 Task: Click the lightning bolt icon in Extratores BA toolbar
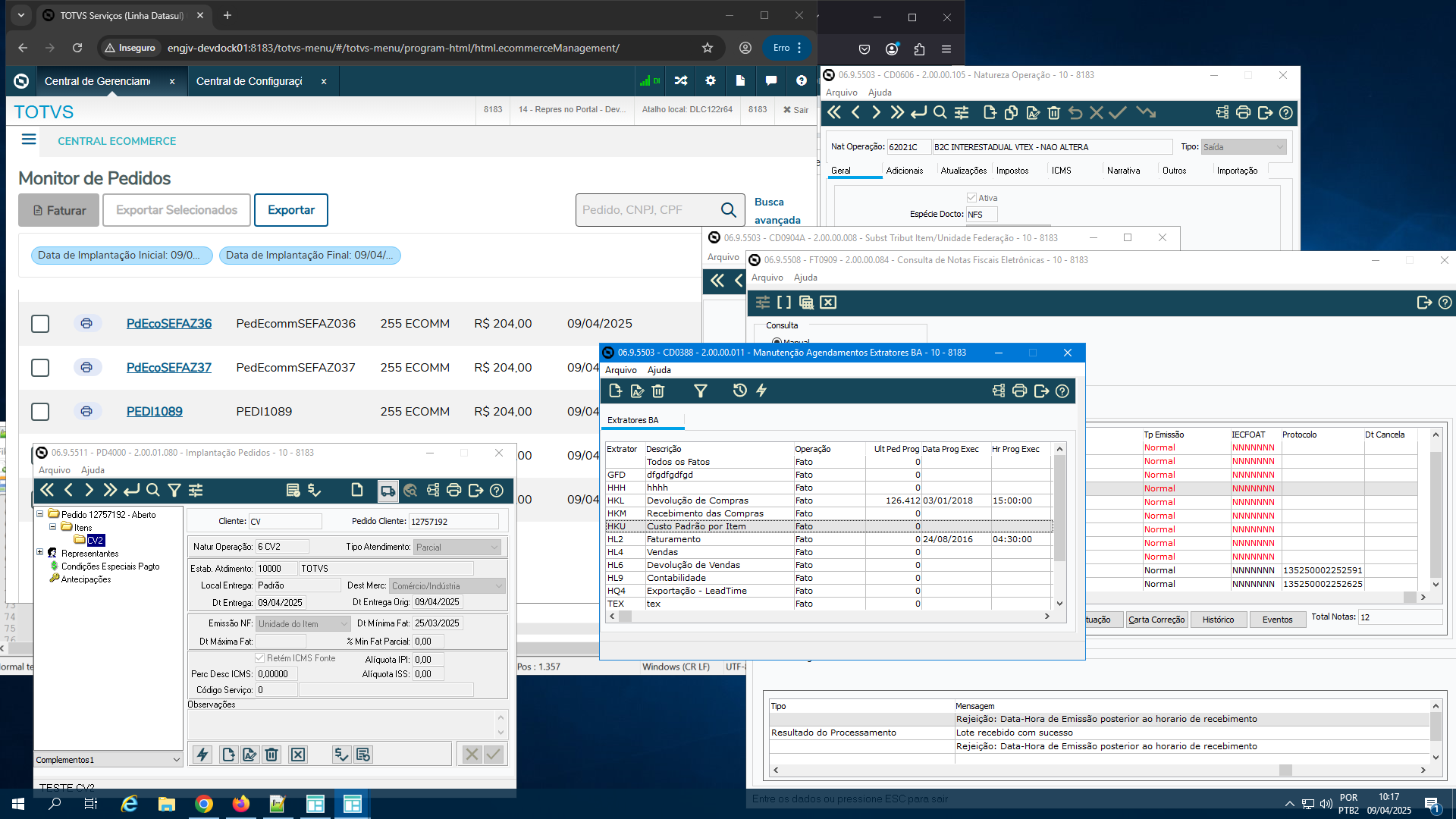coord(761,391)
